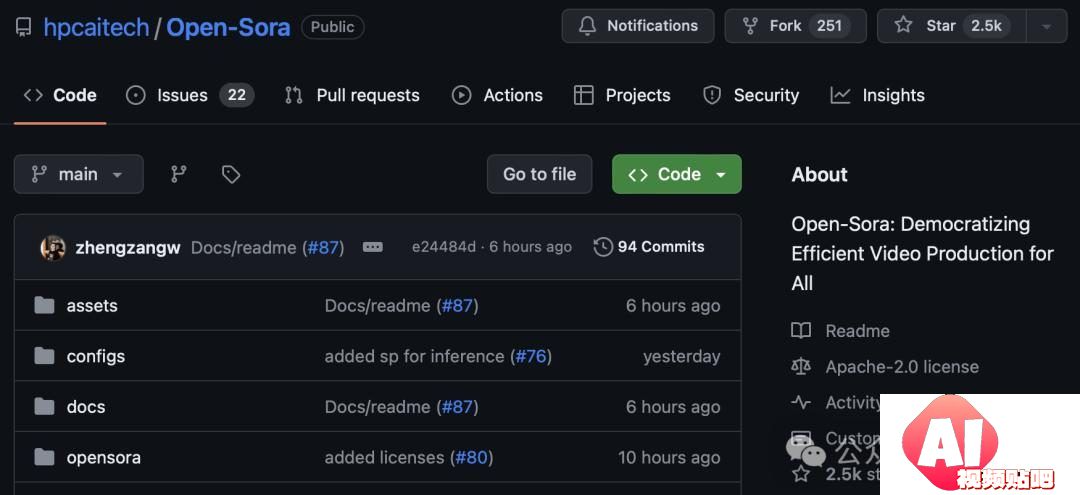Click the Fork count 251
1080x495 pixels.
829,26
